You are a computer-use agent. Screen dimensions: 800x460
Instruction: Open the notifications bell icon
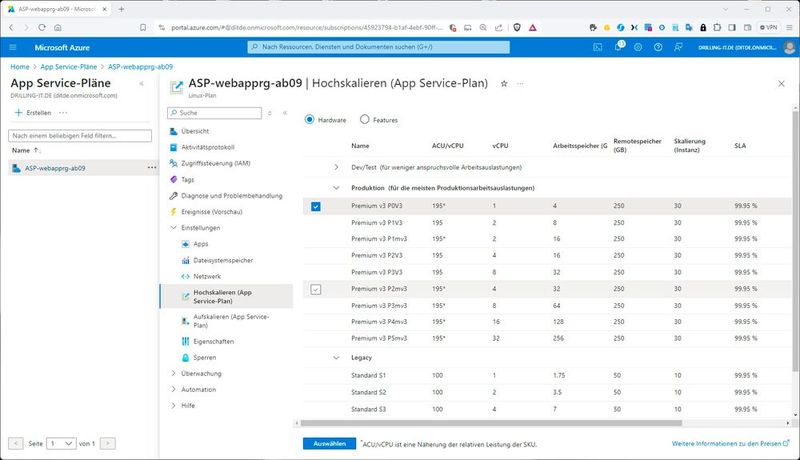pyautogui.click(x=618, y=47)
